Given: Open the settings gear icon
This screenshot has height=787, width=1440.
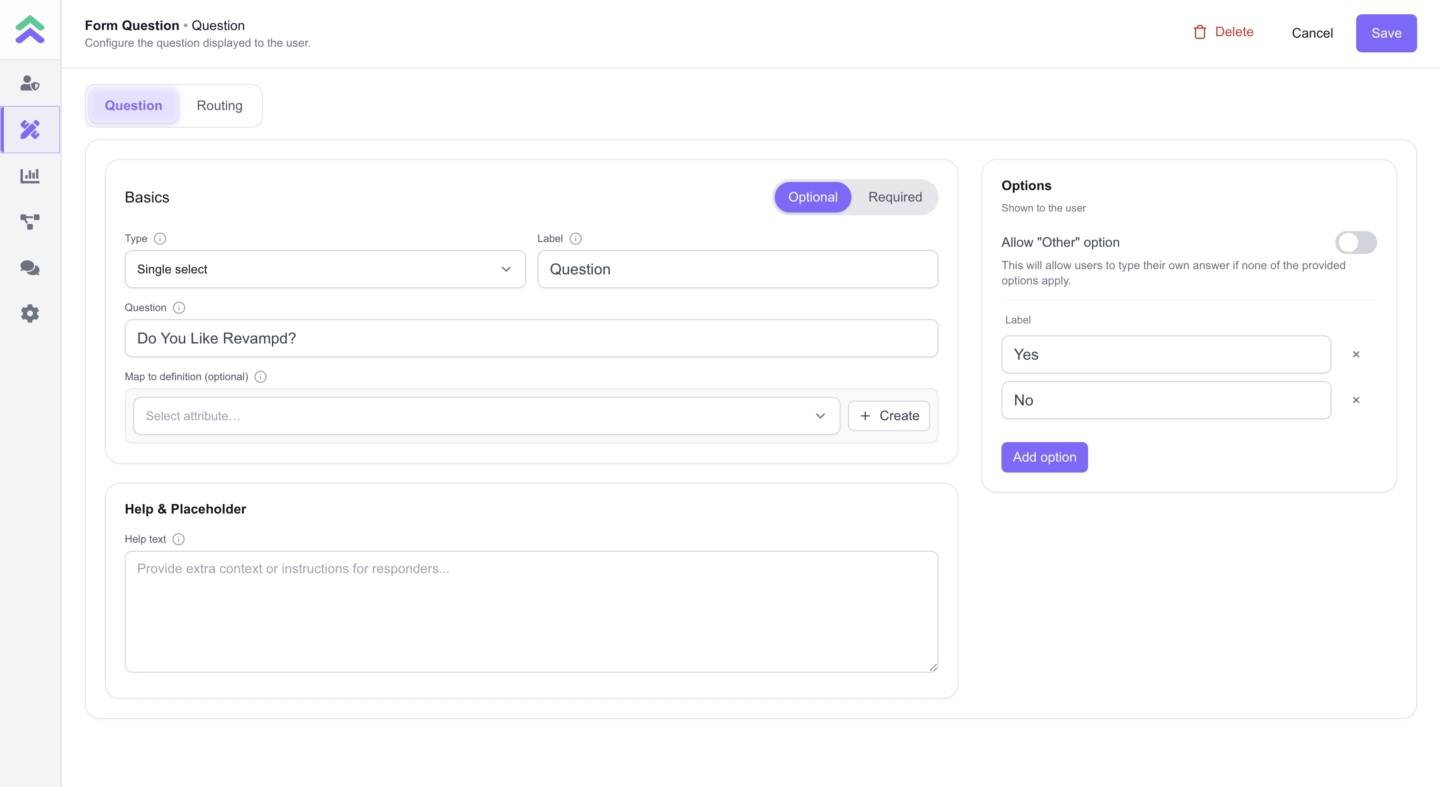Looking at the screenshot, I should click(x=30, y=314).
